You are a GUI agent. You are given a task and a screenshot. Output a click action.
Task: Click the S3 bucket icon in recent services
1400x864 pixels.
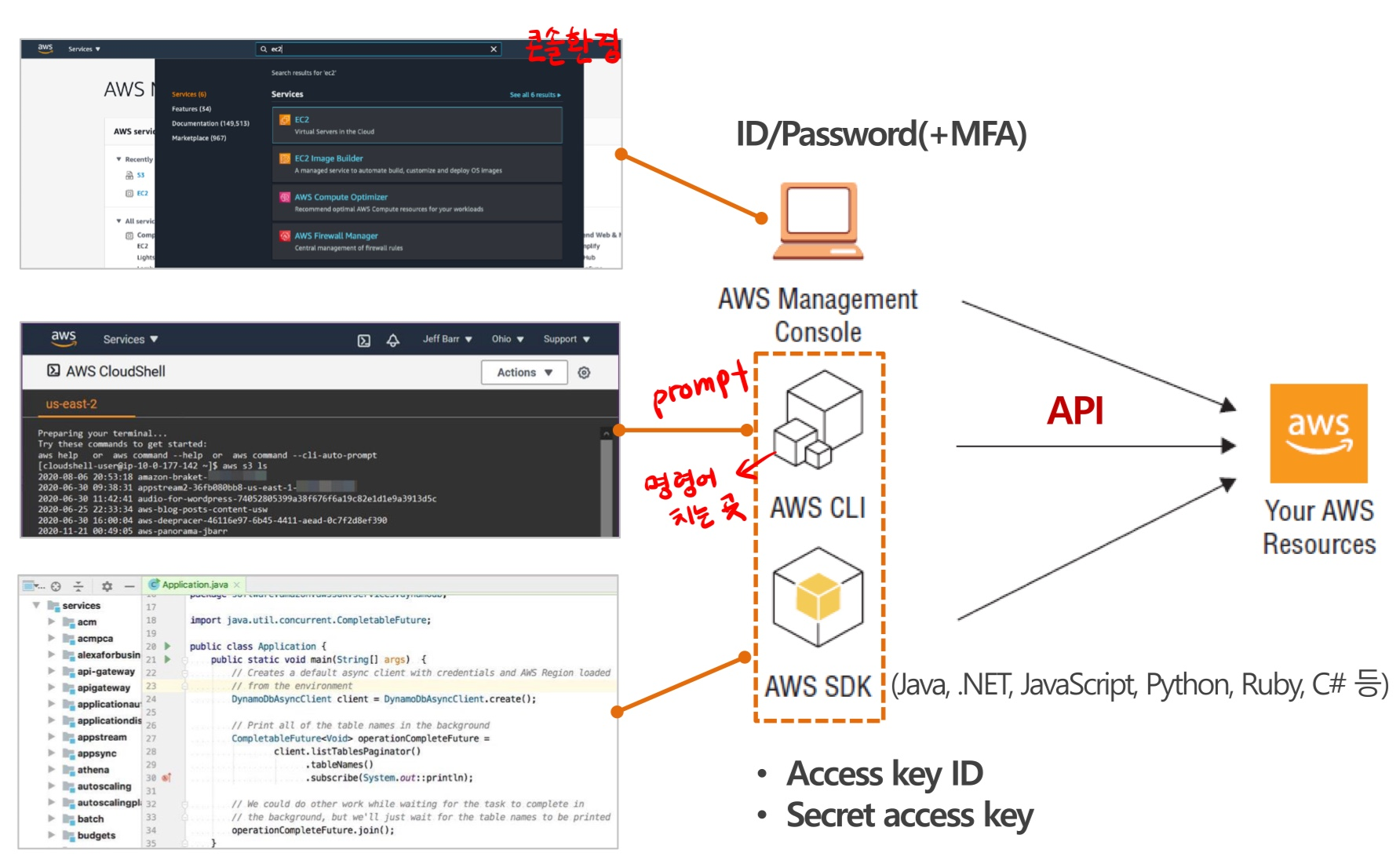129,176
